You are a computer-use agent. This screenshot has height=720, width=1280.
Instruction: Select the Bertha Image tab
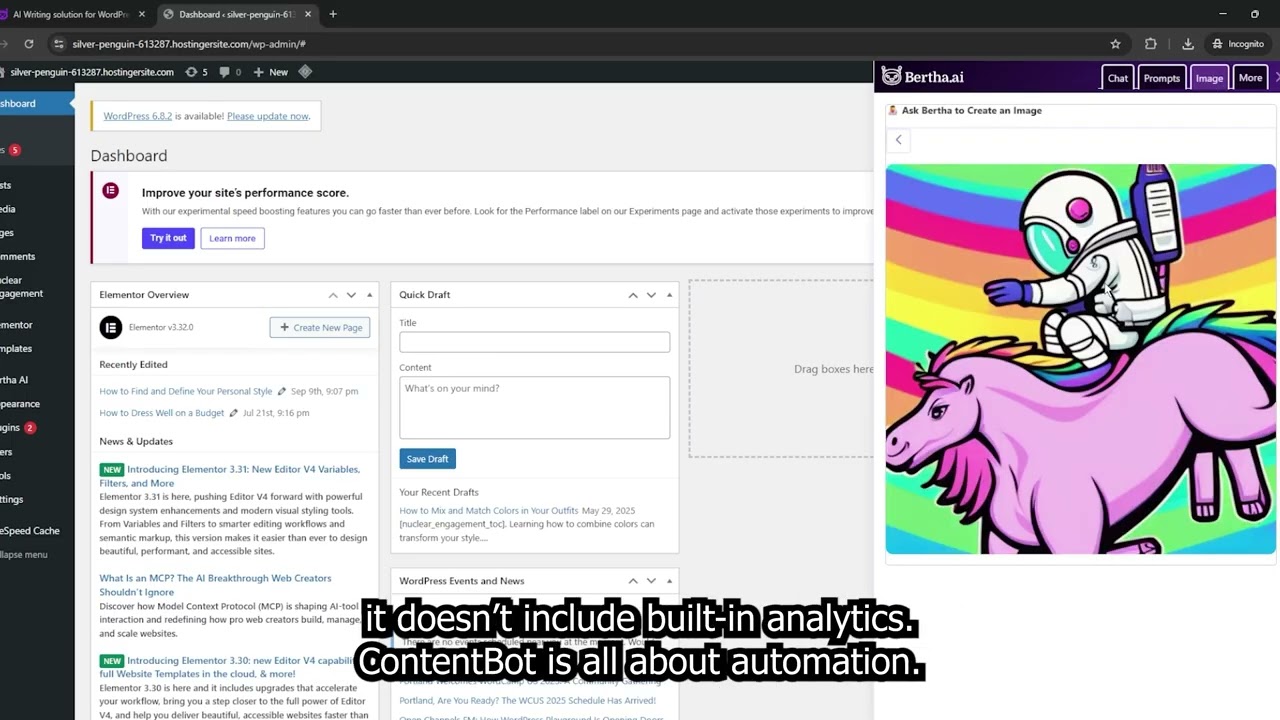click(x=1209, y=78)
